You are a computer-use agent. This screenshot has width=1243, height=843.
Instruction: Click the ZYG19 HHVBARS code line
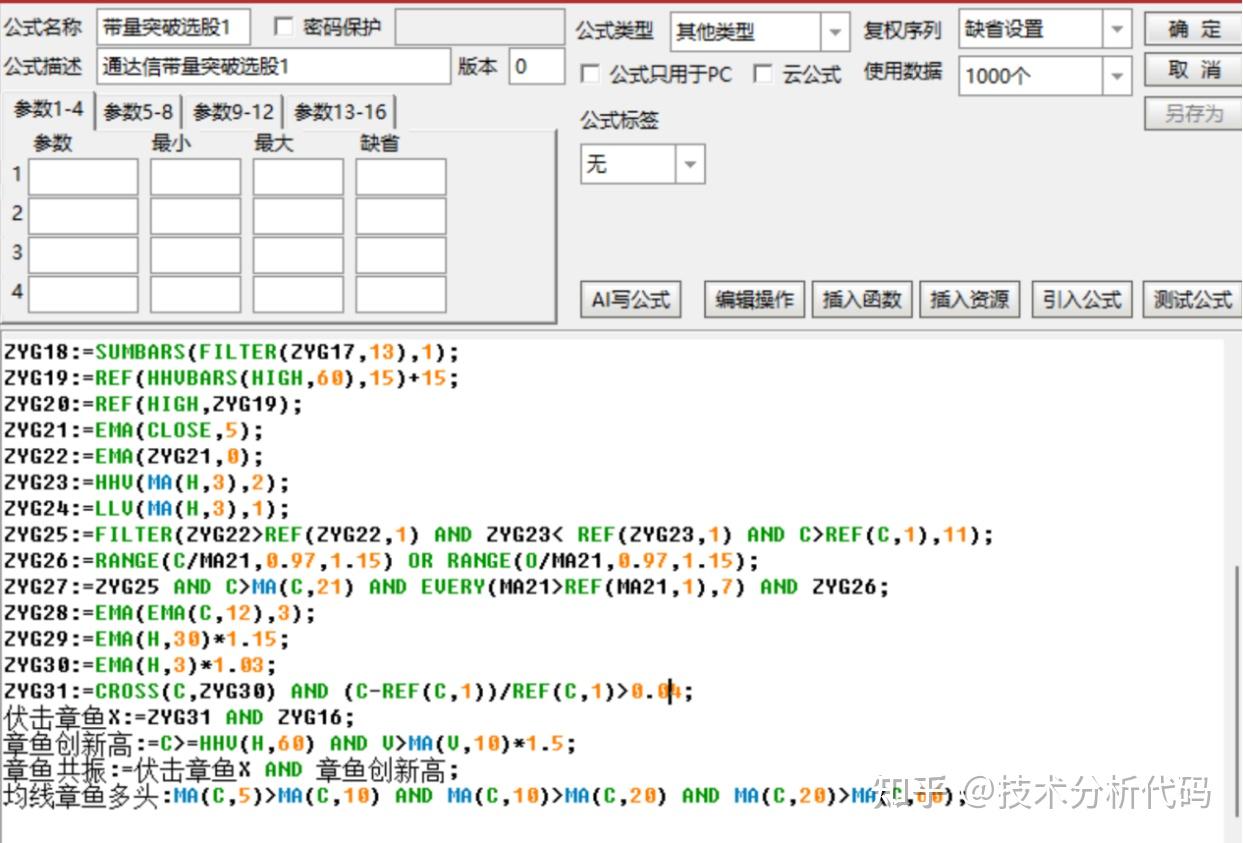232,378
